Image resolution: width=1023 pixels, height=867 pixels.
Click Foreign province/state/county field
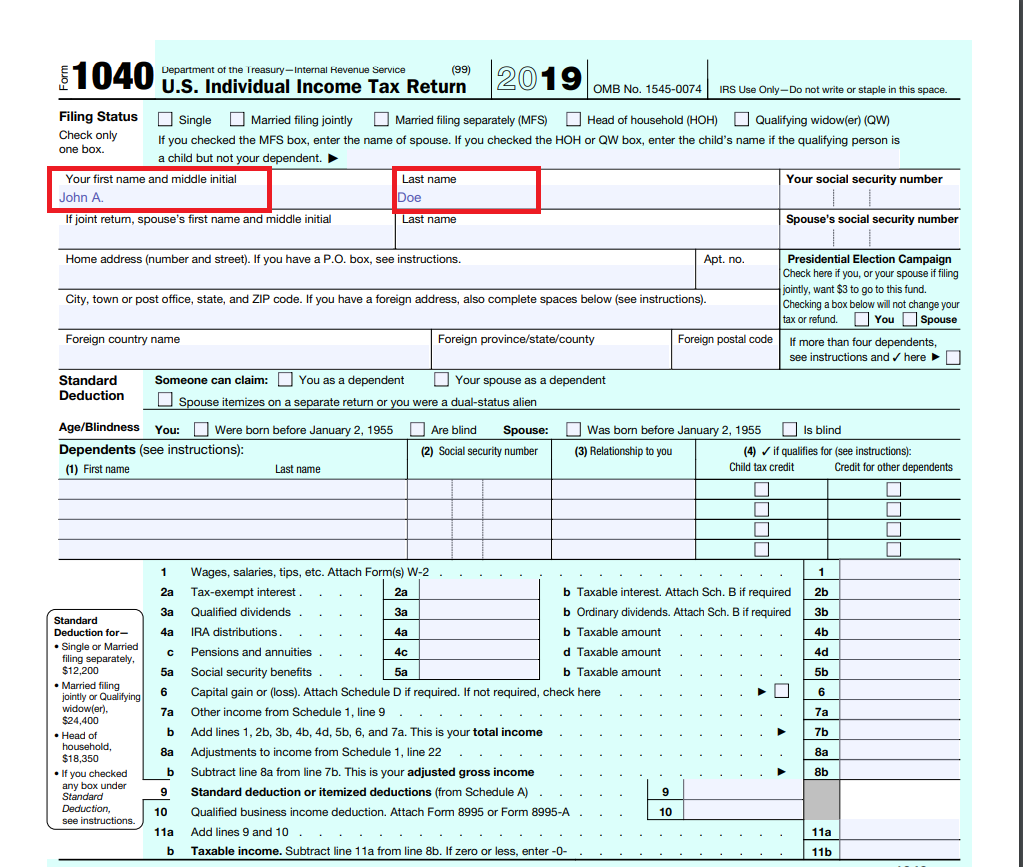point(551,357)
